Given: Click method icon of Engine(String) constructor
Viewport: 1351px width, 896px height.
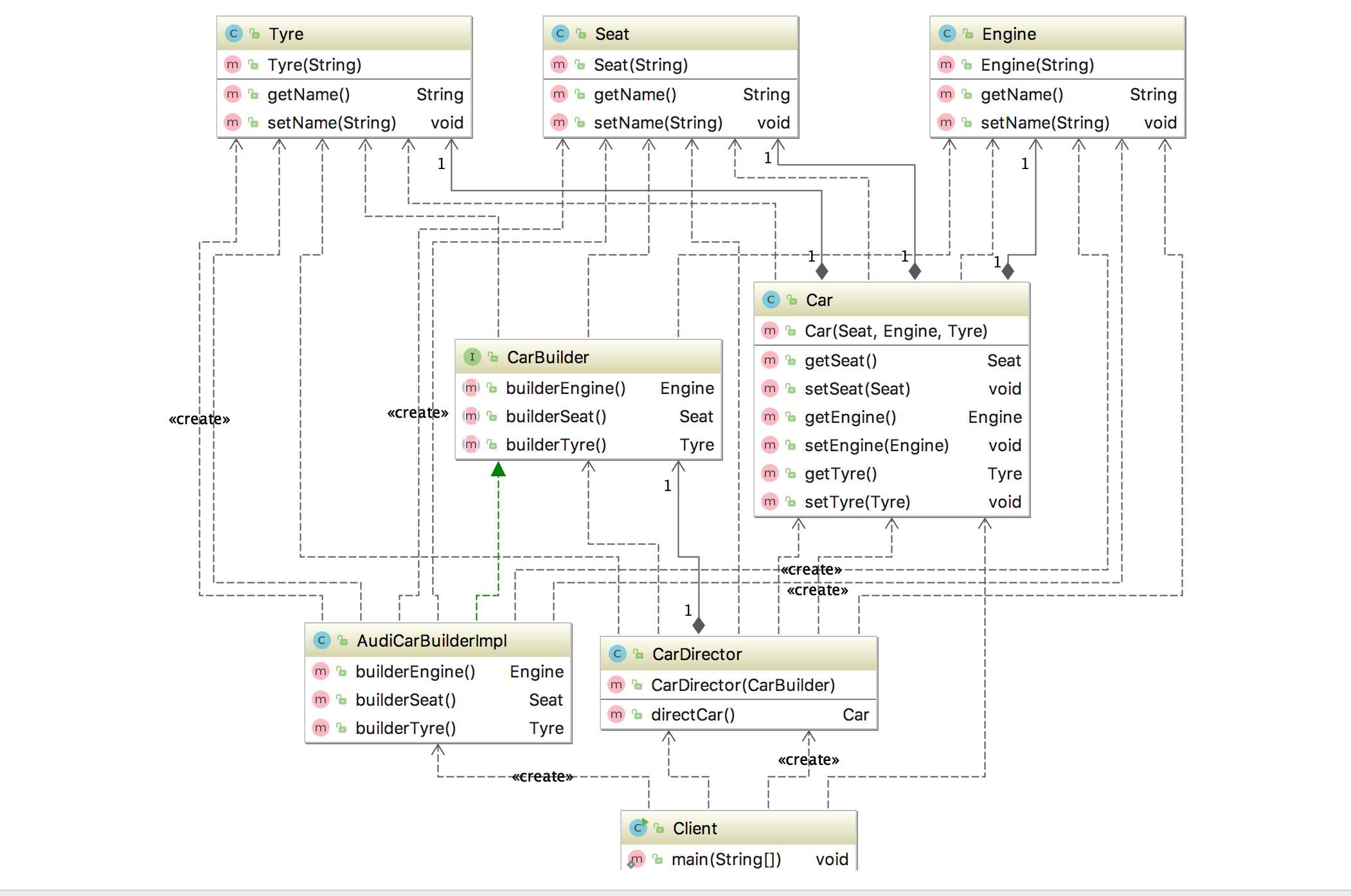Looking at the screenshot, I should (946, 64).
